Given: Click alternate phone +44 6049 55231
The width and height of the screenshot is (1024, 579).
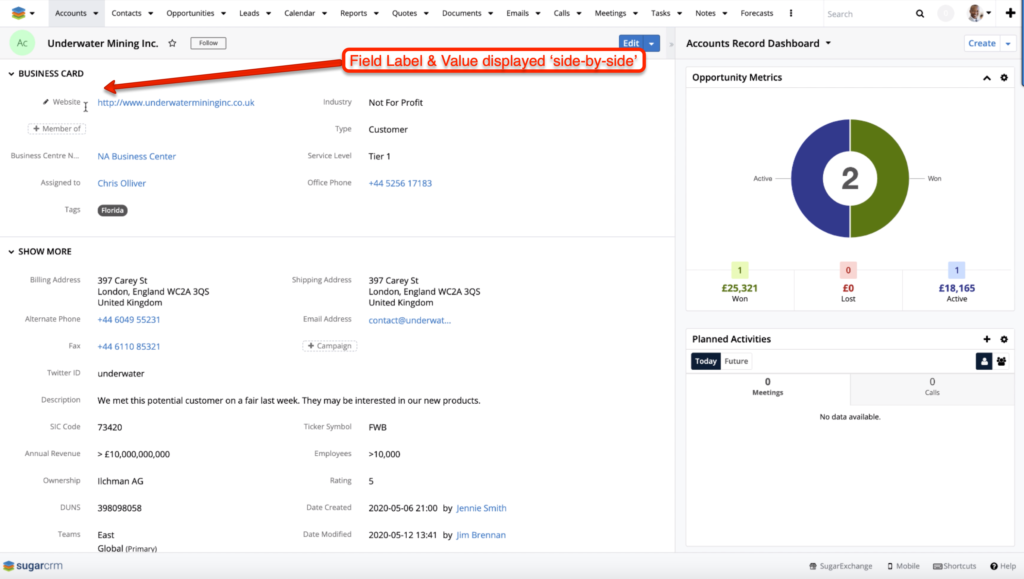Looking at the screenshot, I should pyautogui.click(x=129, y=320).
